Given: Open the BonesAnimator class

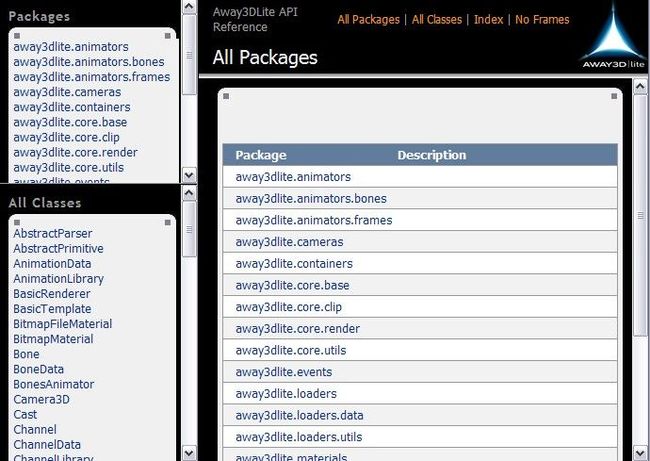Looking at the screenshot, I should point(53,384).
